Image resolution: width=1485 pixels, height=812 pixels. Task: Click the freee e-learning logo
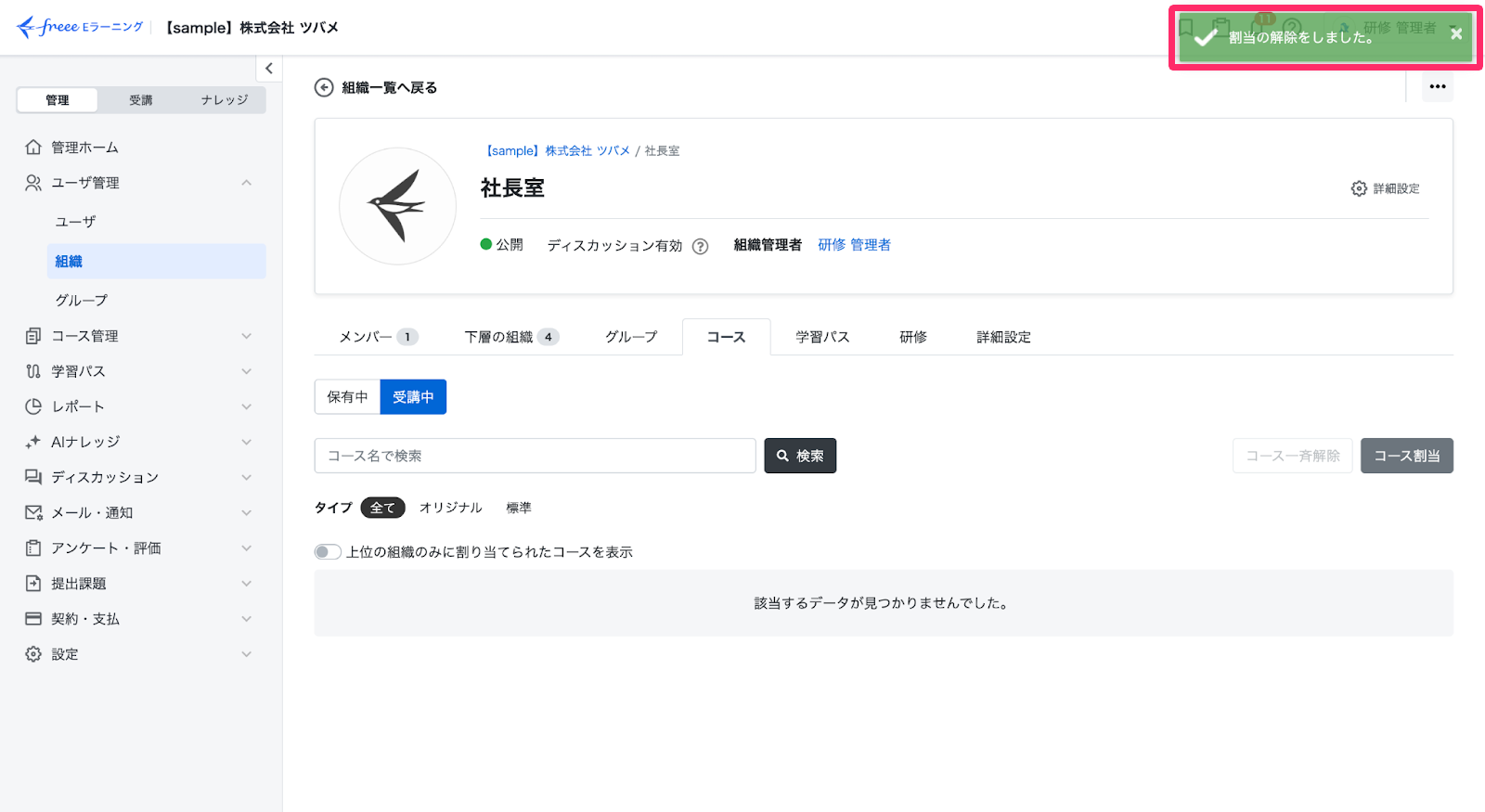point(80,27)
